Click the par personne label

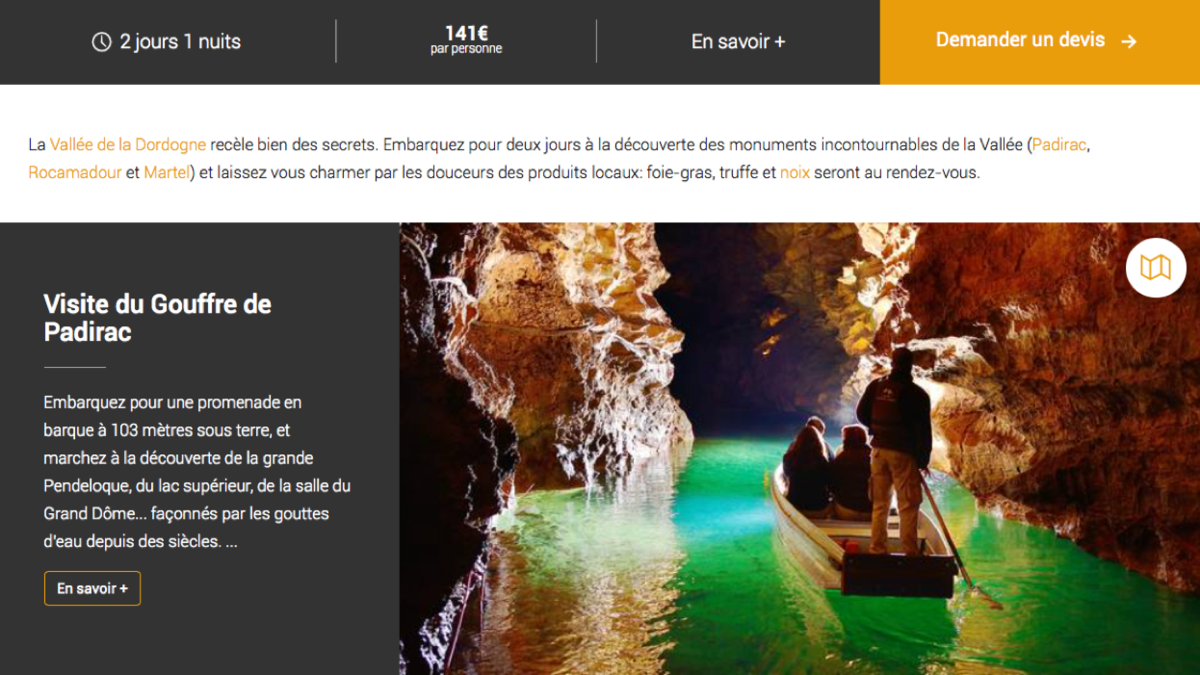pos(466,49)
